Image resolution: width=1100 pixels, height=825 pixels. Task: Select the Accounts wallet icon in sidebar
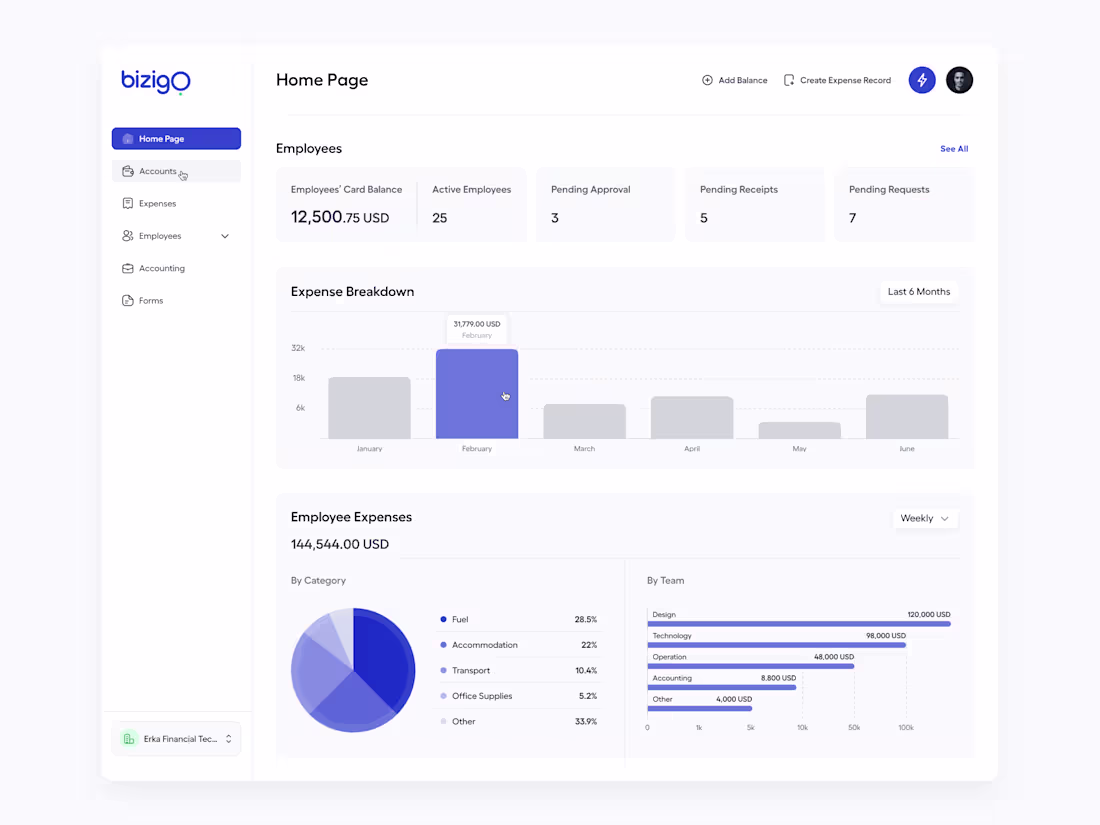(128, 171)
